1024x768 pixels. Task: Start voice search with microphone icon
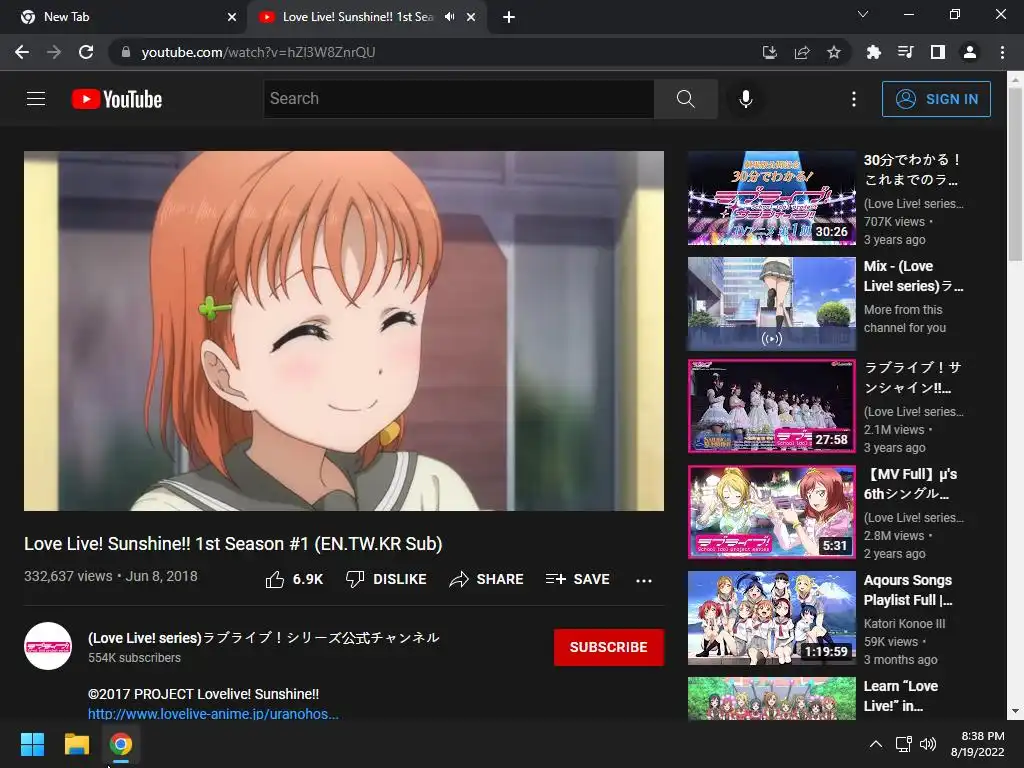pyautogui.click(x=746, y=99)
